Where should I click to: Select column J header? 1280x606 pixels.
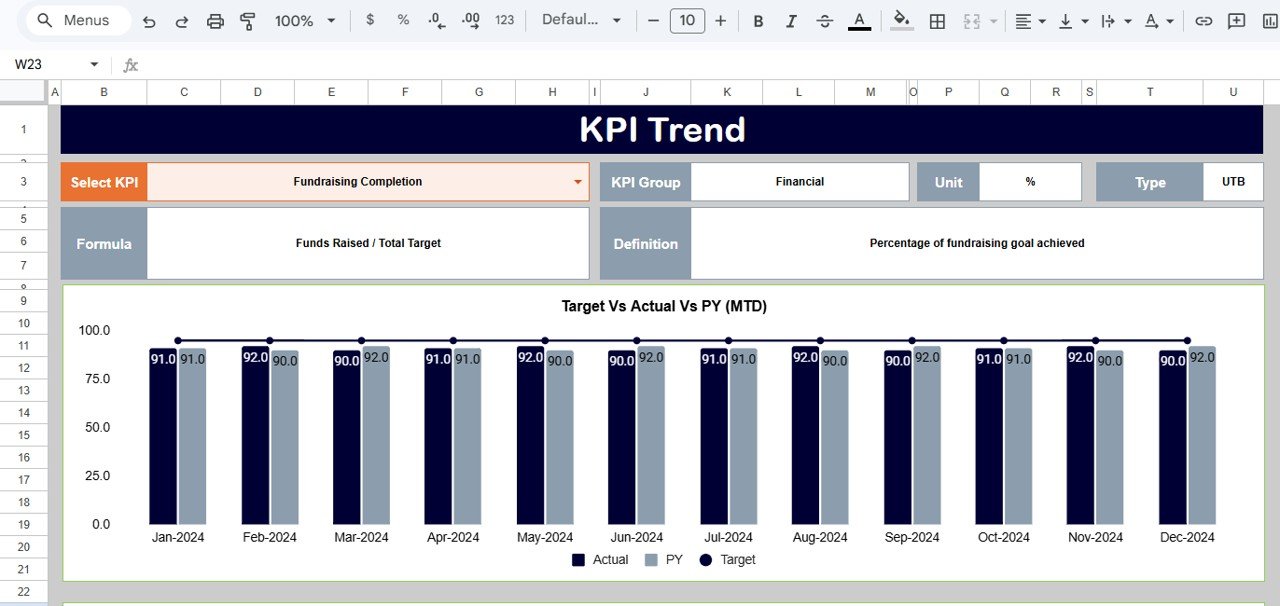pyautogui.click(x=646, y=92)
